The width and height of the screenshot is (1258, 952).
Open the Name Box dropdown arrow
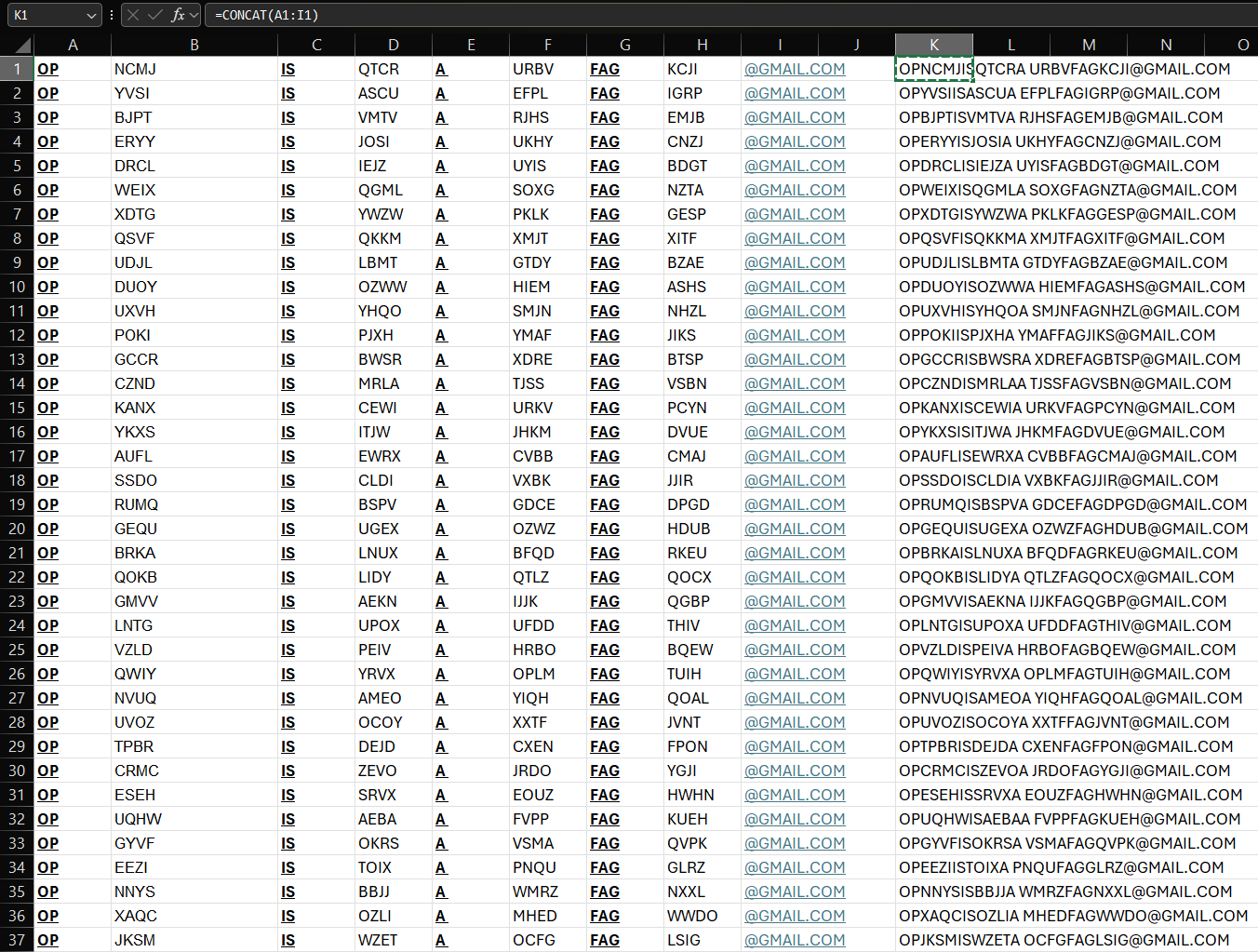click(x=91, y=15)
